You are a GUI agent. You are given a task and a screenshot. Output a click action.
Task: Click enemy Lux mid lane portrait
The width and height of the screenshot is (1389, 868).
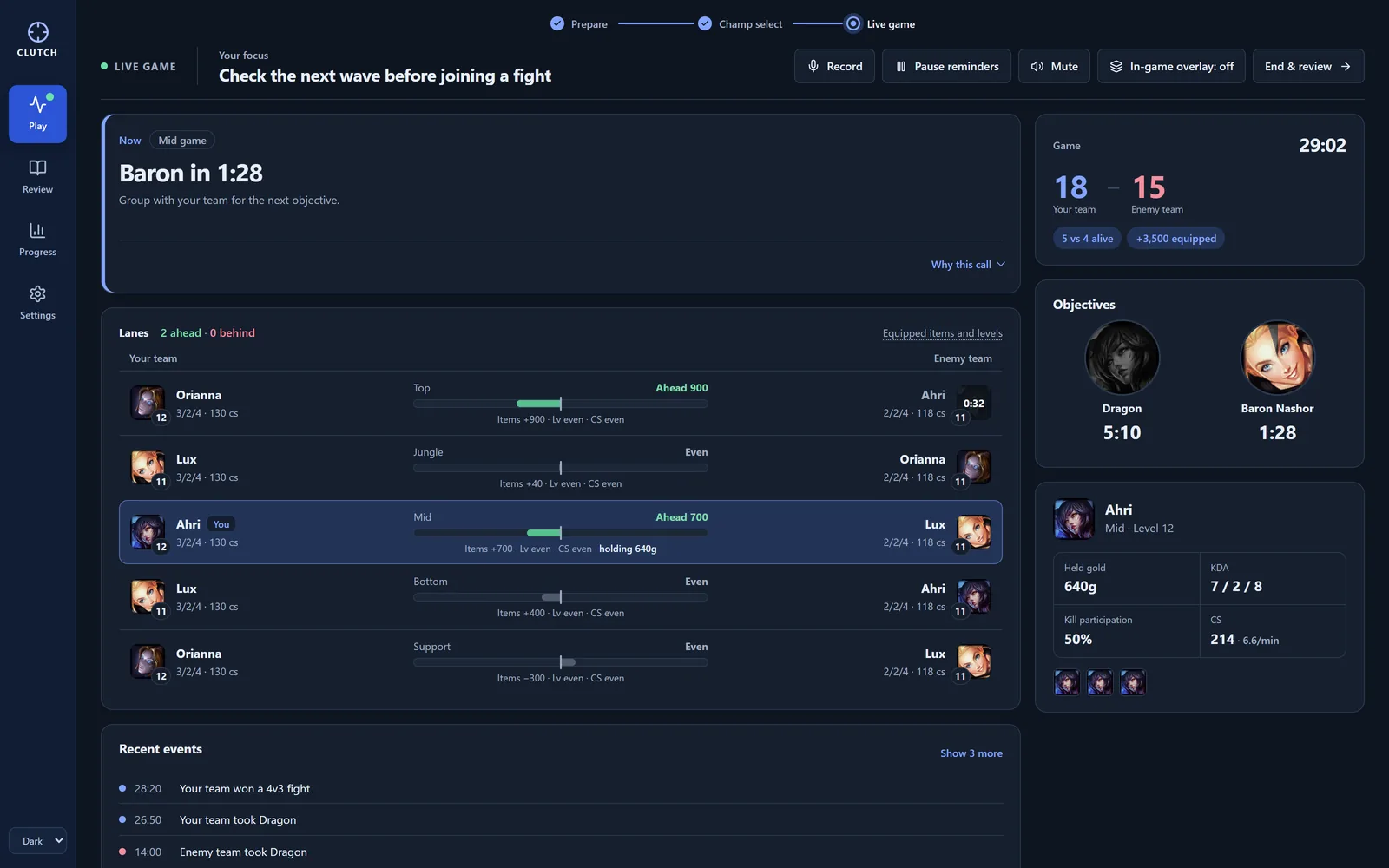(973, 532)
